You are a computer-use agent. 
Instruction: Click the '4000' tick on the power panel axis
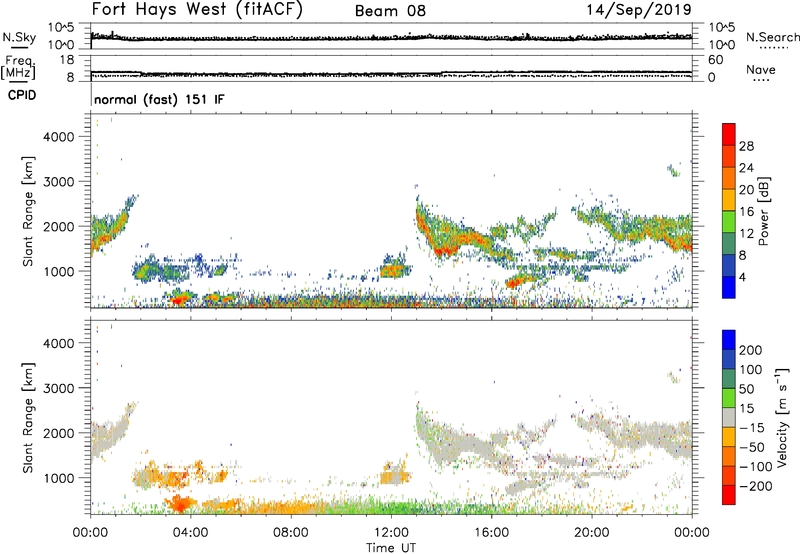click(x=59, y=137)
